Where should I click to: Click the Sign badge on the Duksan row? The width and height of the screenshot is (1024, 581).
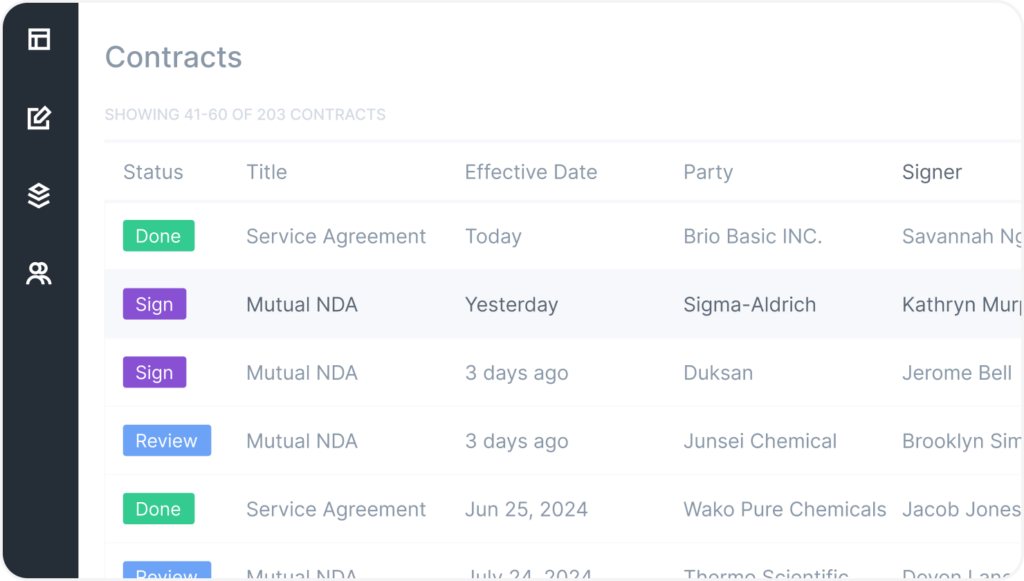point(154,372)
